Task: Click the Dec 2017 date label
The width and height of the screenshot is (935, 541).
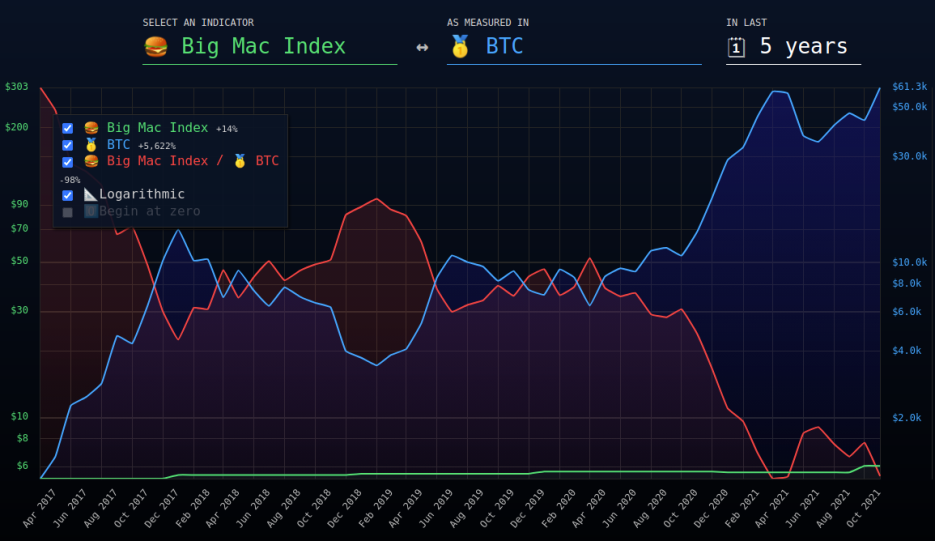Action: pos(161,508)
